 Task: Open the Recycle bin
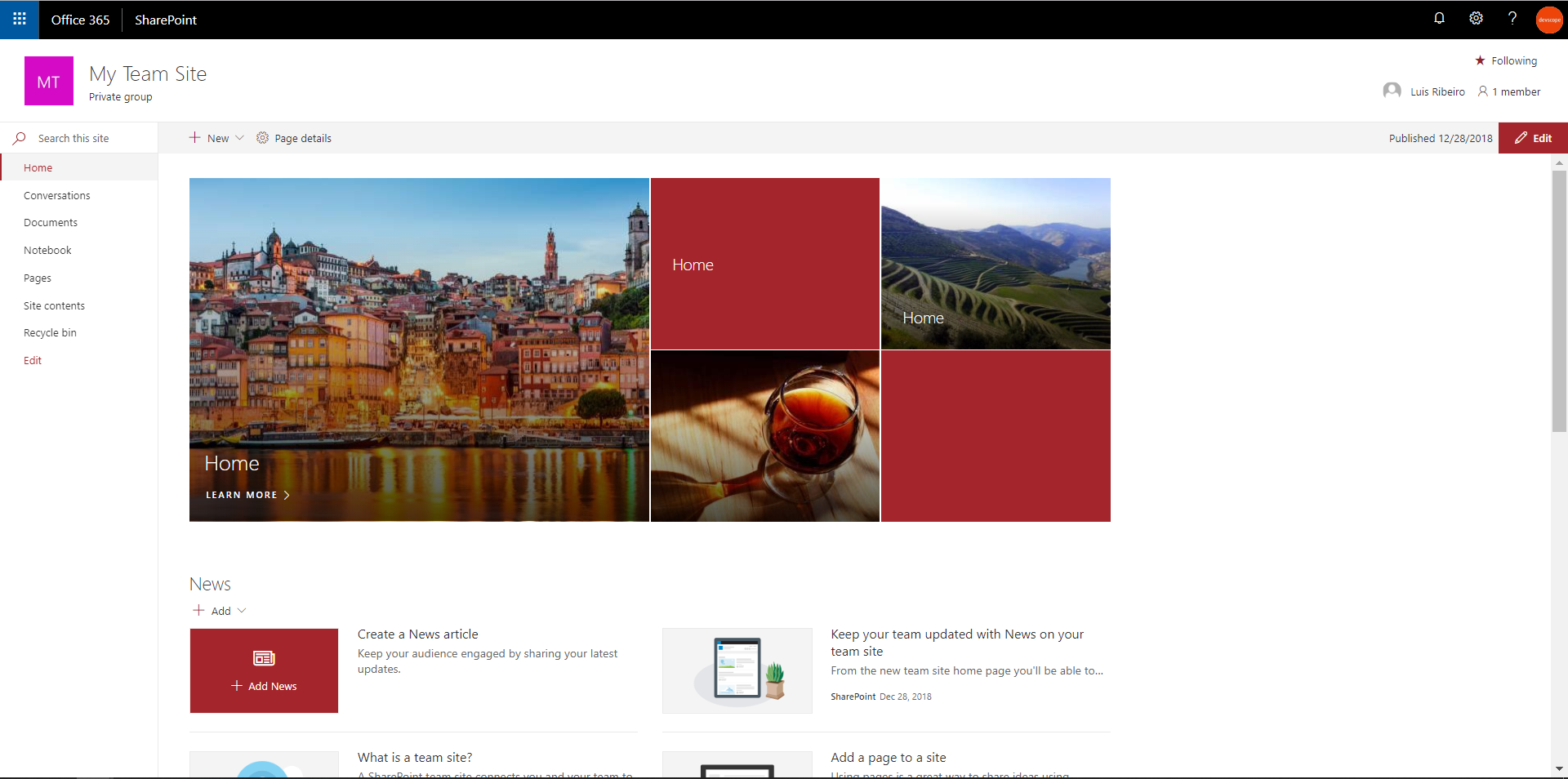(49, 332)
